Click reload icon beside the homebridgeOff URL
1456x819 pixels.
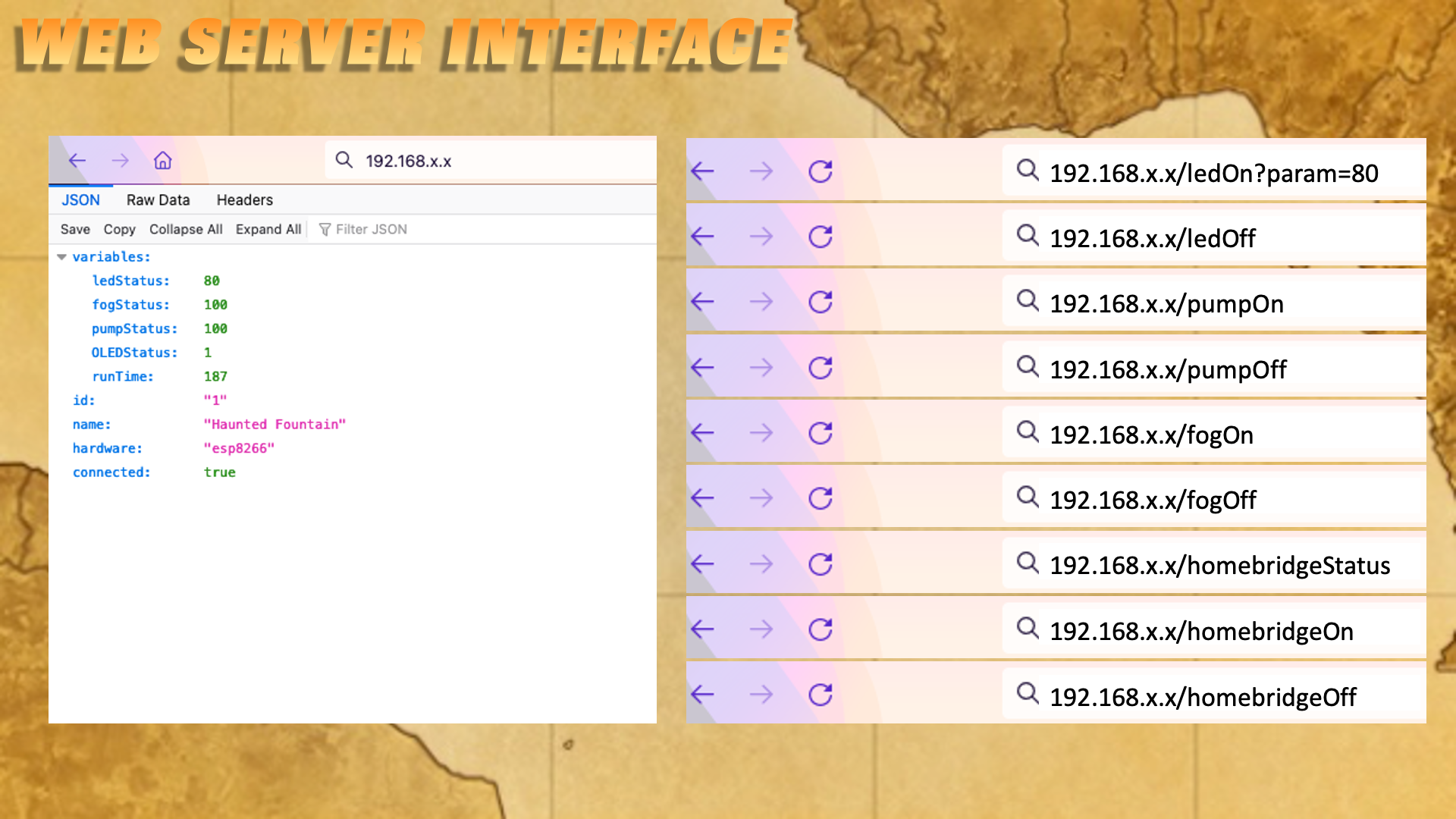coord(820,695)
